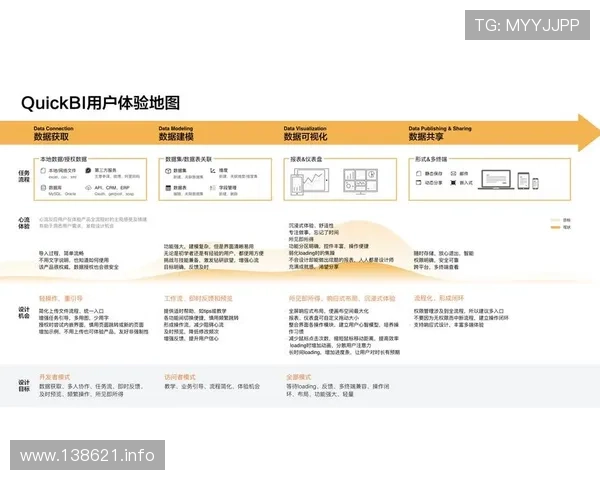This screenshot has height=480, width=600.
Task: Click the static save file icon
Action: (x=419, y=173)
